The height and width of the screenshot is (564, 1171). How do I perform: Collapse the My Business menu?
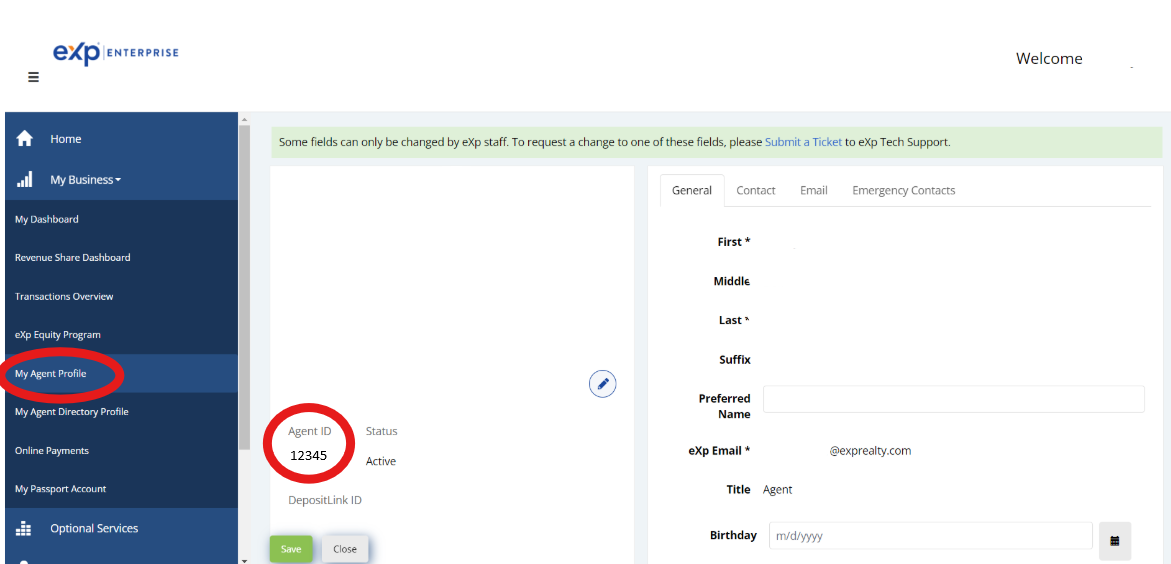[86, 180]
